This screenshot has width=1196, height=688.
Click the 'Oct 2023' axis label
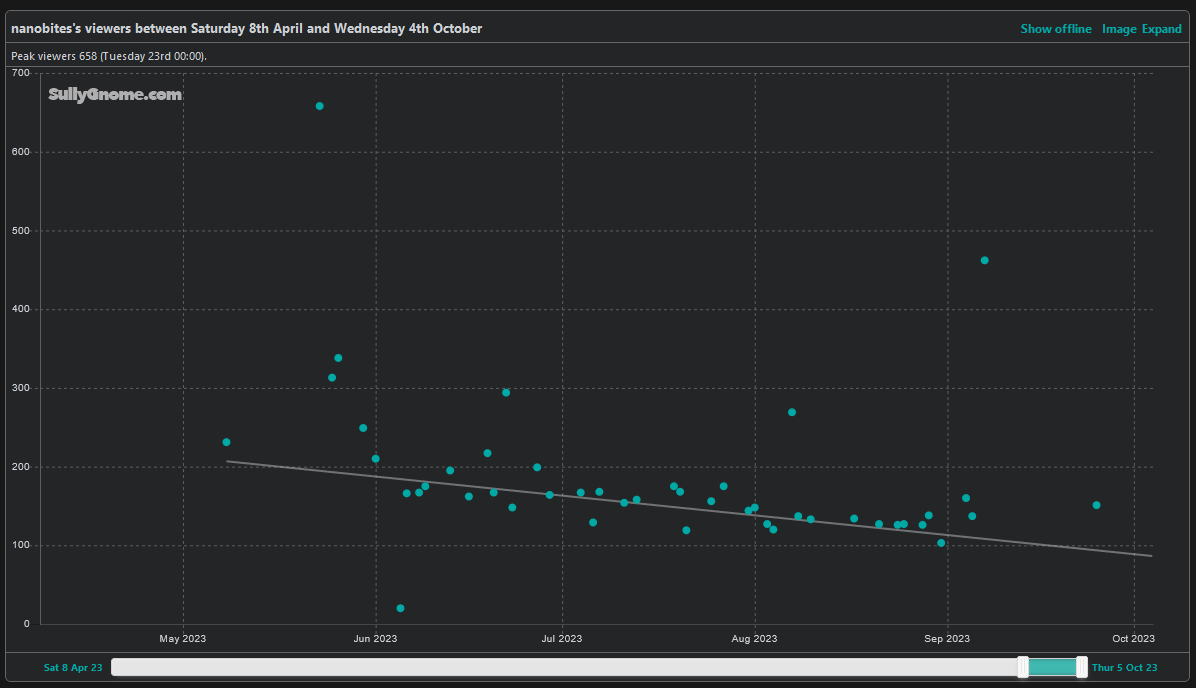(x=1133, y=638)
